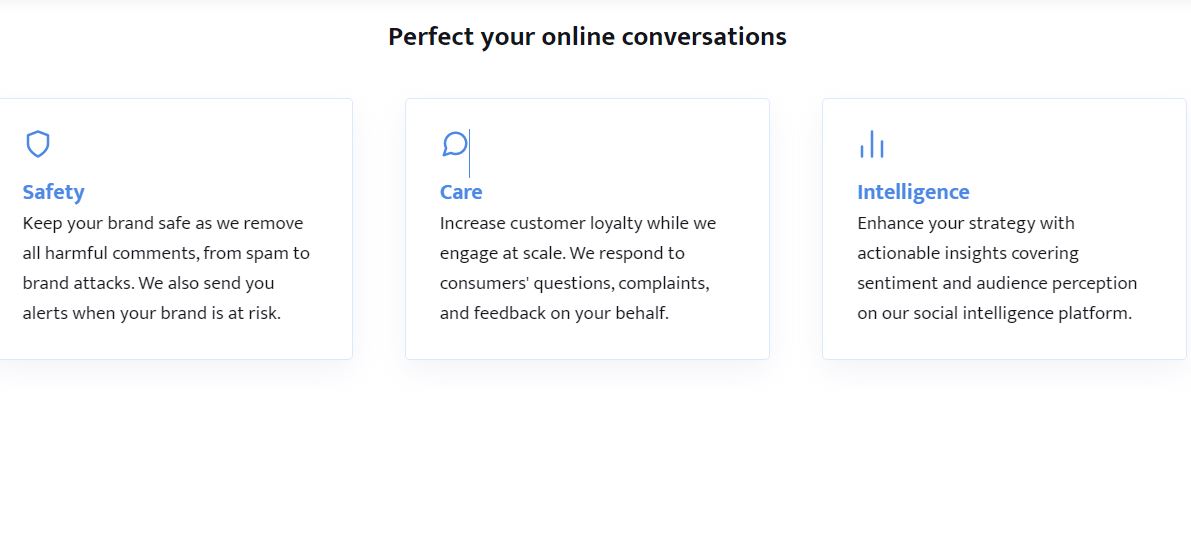Viewport: 1191px width, 544px height.
Task: Click the line 'sentiment and audience perception'
Action: coord(997,283)
